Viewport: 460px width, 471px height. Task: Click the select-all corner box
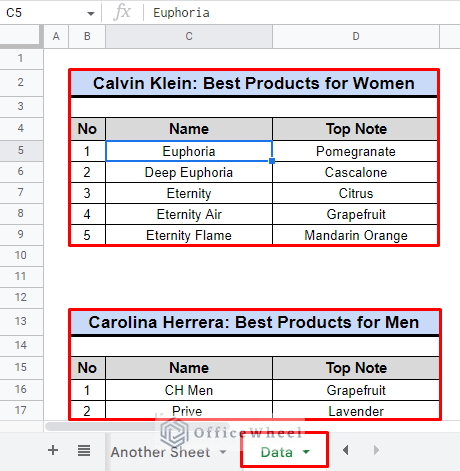[21, 36]
